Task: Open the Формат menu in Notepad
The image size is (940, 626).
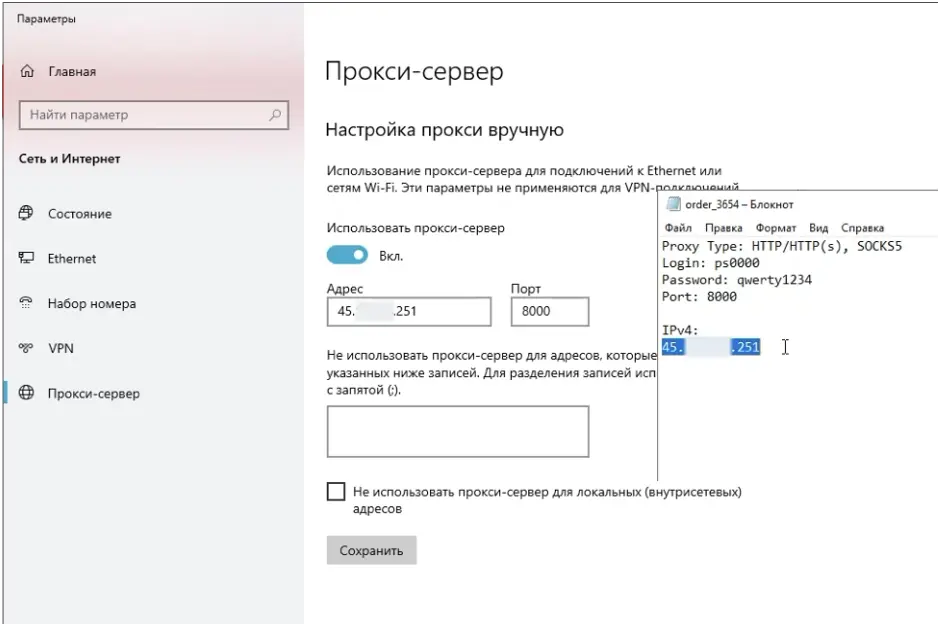Action: [x=778, y=227]
